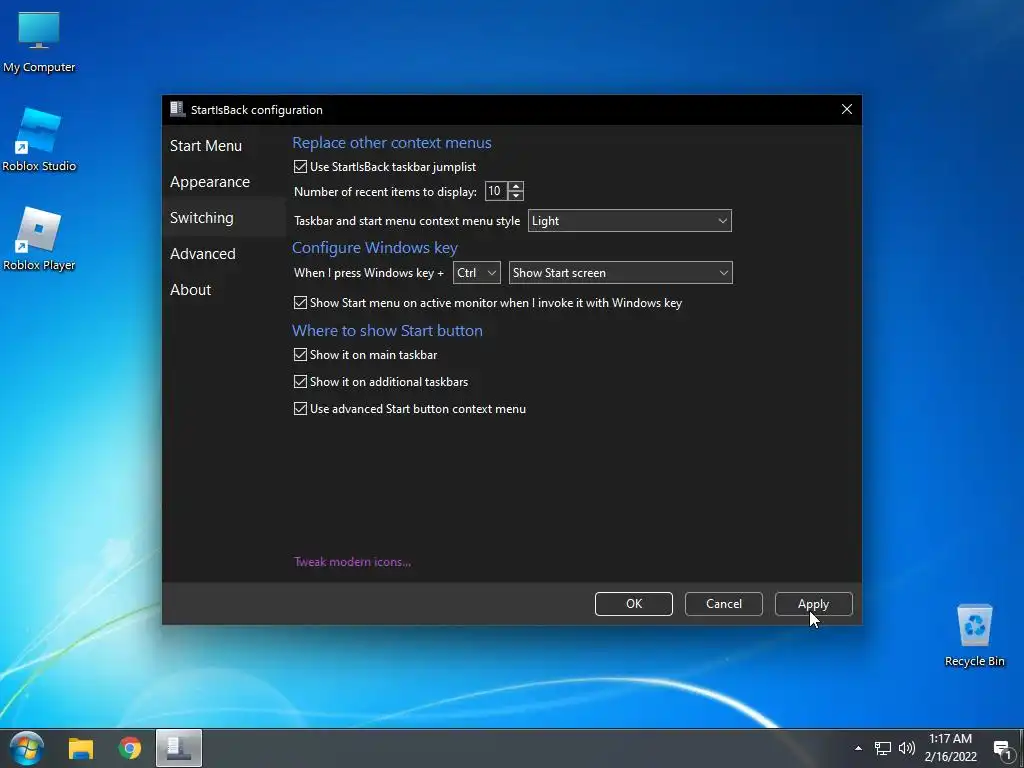
Task: Click the OK button
Action: point(633,604)
